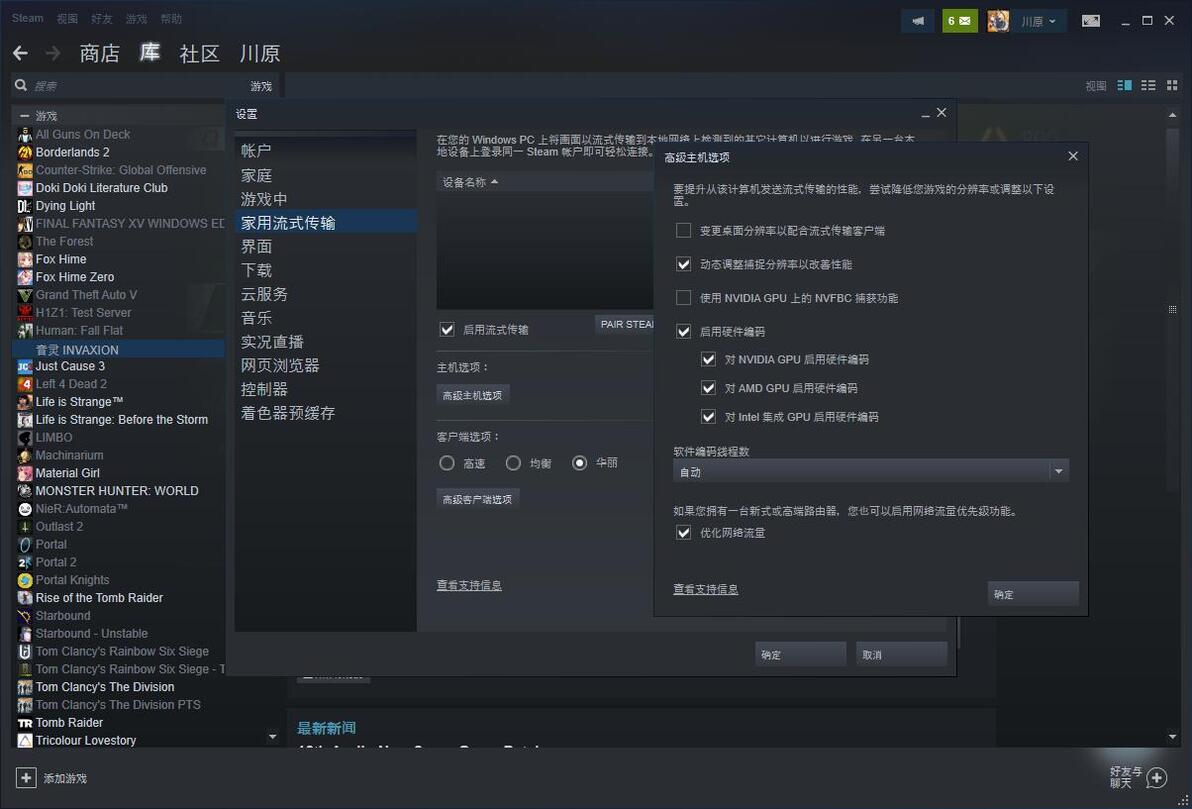This screenshot has height=809, width=1192.
Task: Open the 川原 account dropdown
Action: click(x=1038, y=21)
